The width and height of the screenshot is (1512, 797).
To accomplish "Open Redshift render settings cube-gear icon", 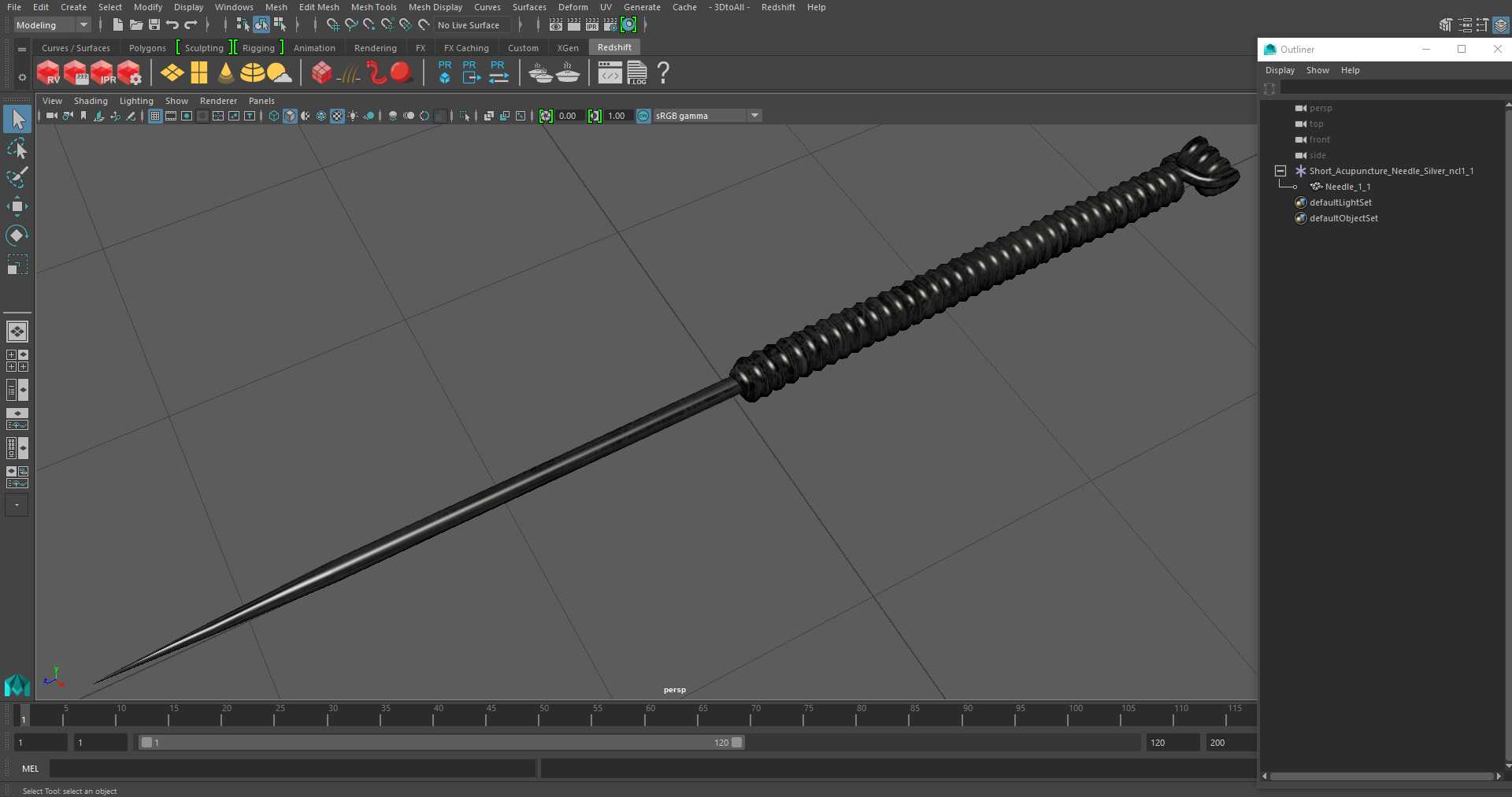I will (x=129, y=73).
